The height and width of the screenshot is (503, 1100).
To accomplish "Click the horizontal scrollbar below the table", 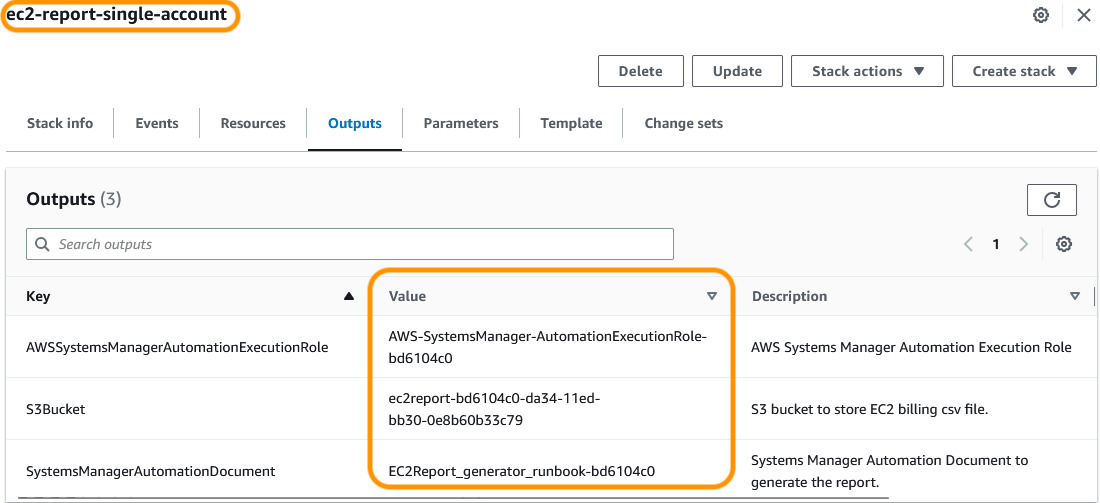I will coord(452,498).
